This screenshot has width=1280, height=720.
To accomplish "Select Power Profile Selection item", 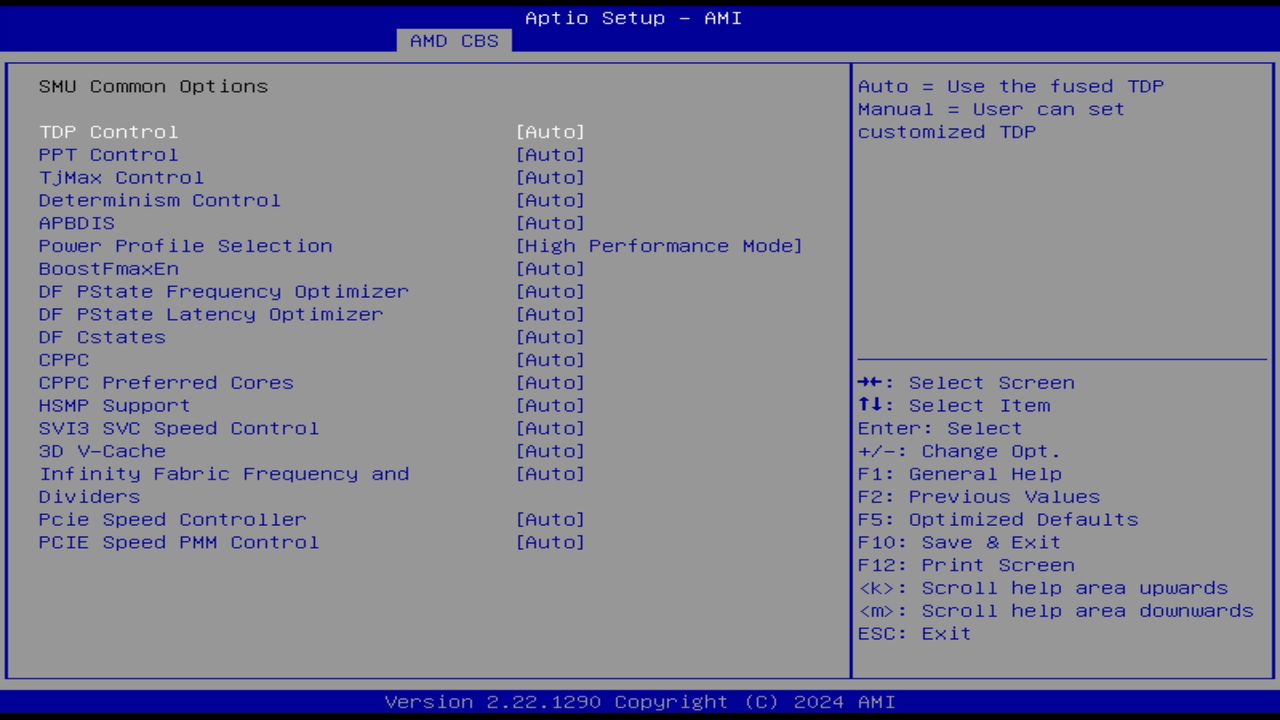I will (x=186, y=246).
